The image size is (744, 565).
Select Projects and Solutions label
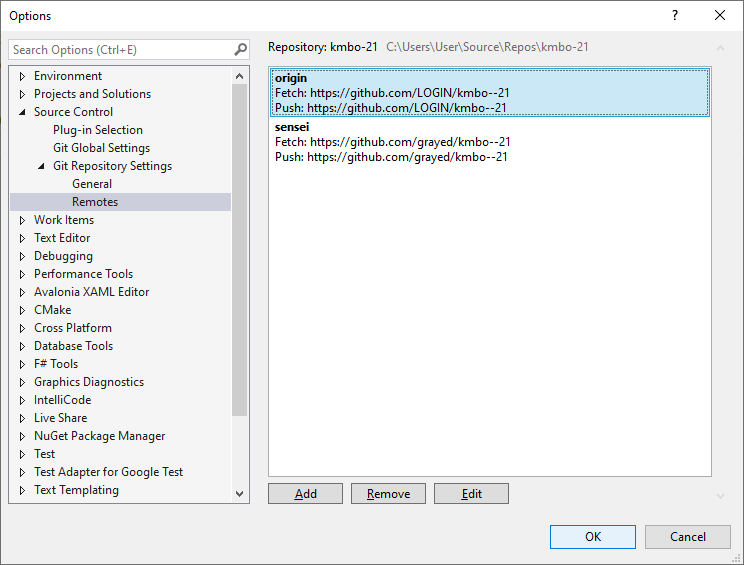[x=92, y=93]
